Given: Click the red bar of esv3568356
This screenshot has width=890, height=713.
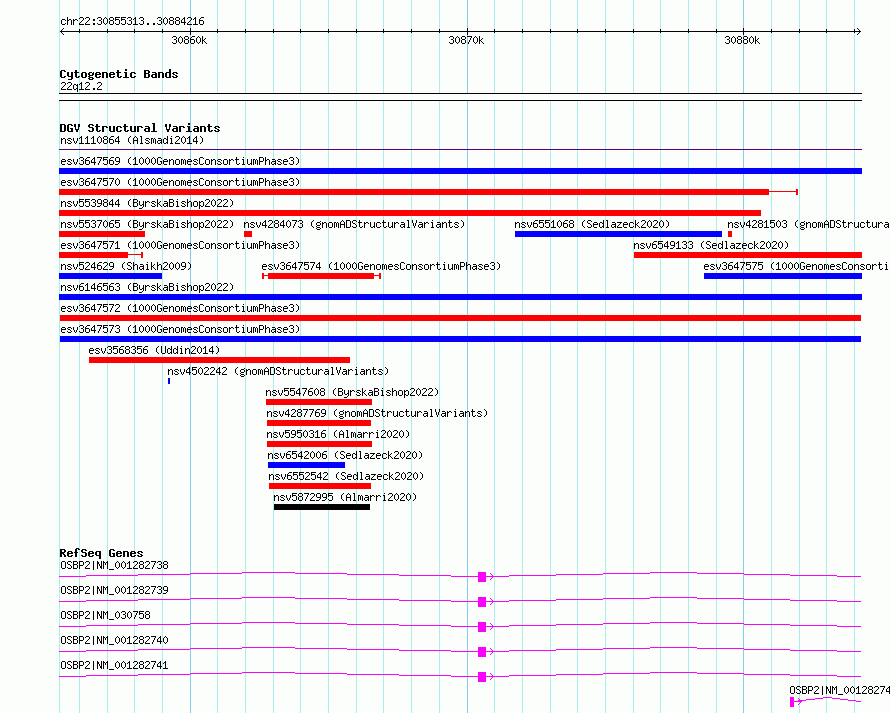Looking at the screenshot, I should coord(220,360).
